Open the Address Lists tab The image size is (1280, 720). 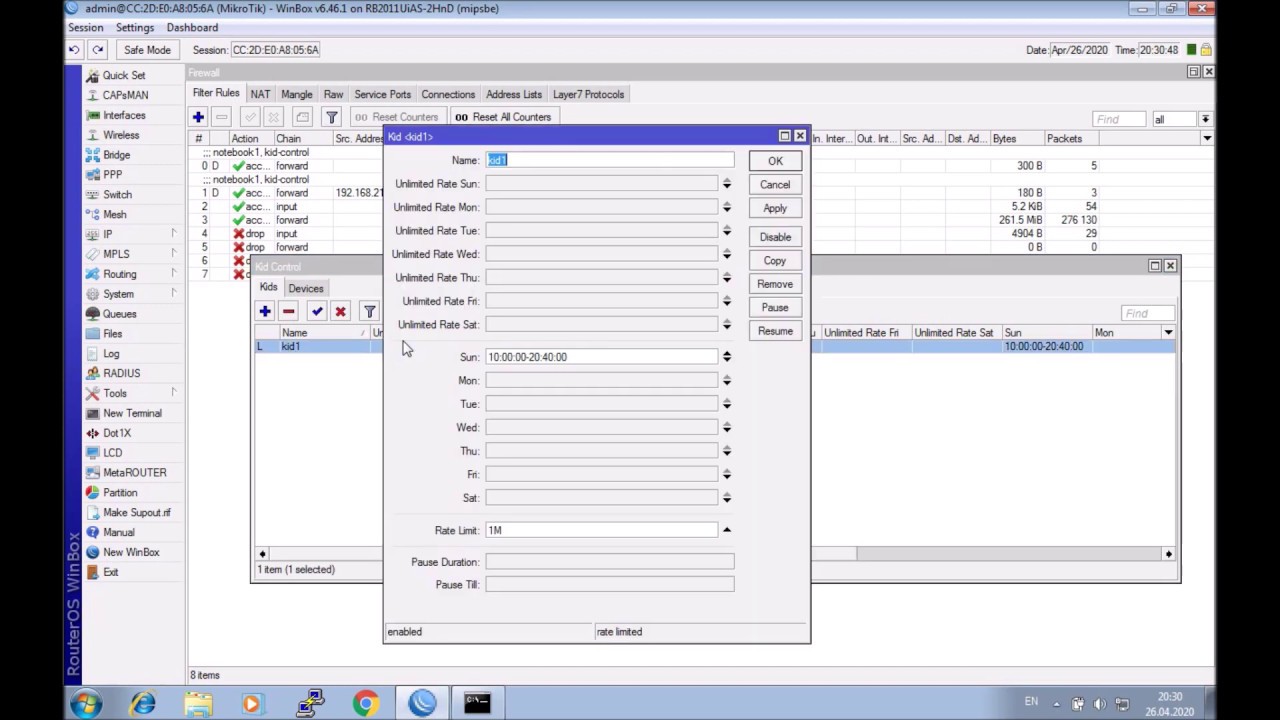click(x=513, y=94)
